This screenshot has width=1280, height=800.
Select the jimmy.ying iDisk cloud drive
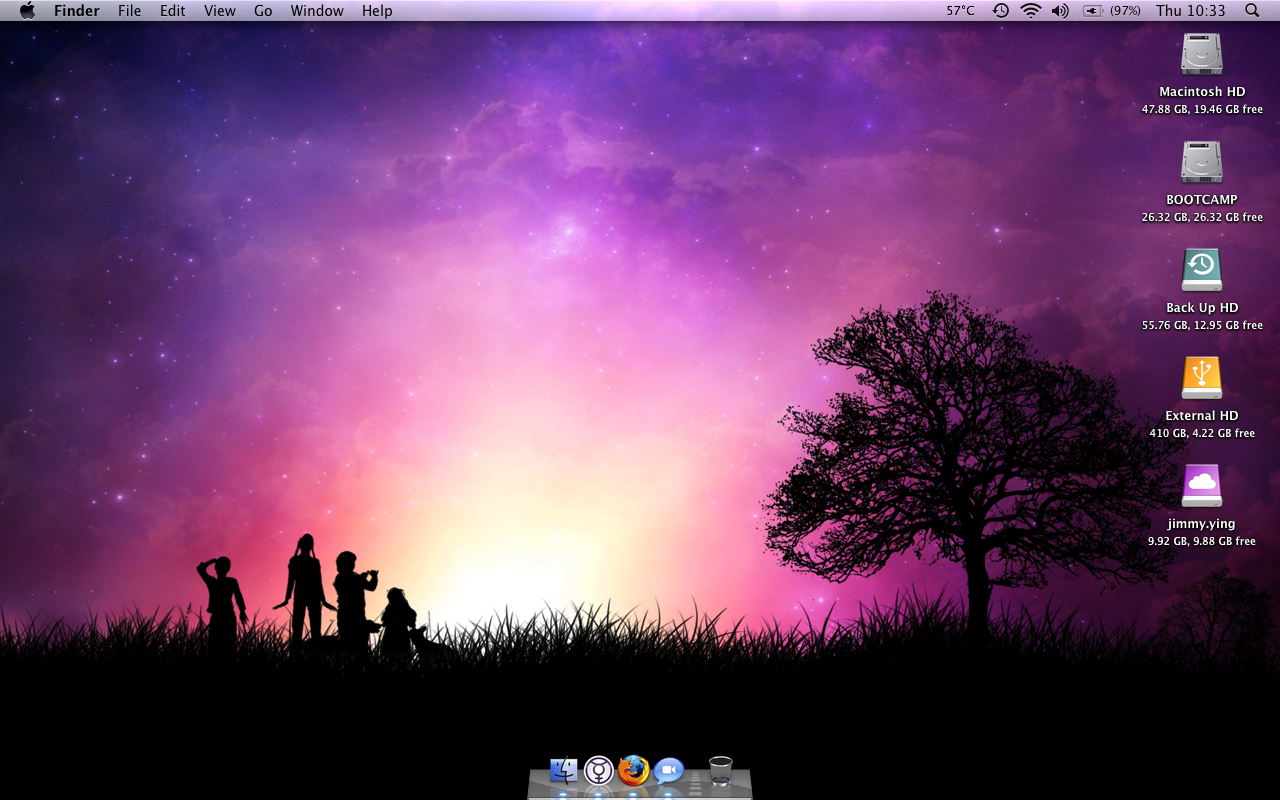click(1202, 486)
